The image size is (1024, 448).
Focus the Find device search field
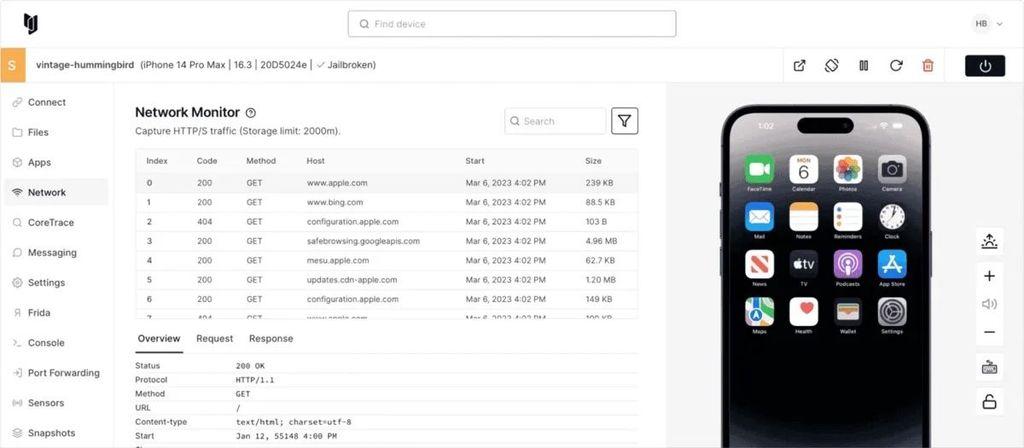[512, 24]
